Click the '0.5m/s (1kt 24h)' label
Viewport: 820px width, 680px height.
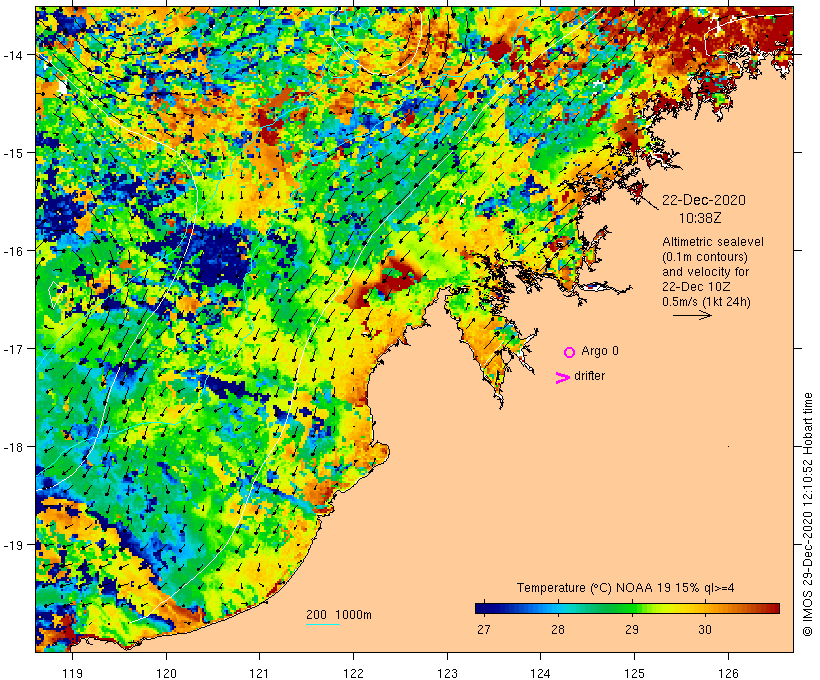(706, 302)
